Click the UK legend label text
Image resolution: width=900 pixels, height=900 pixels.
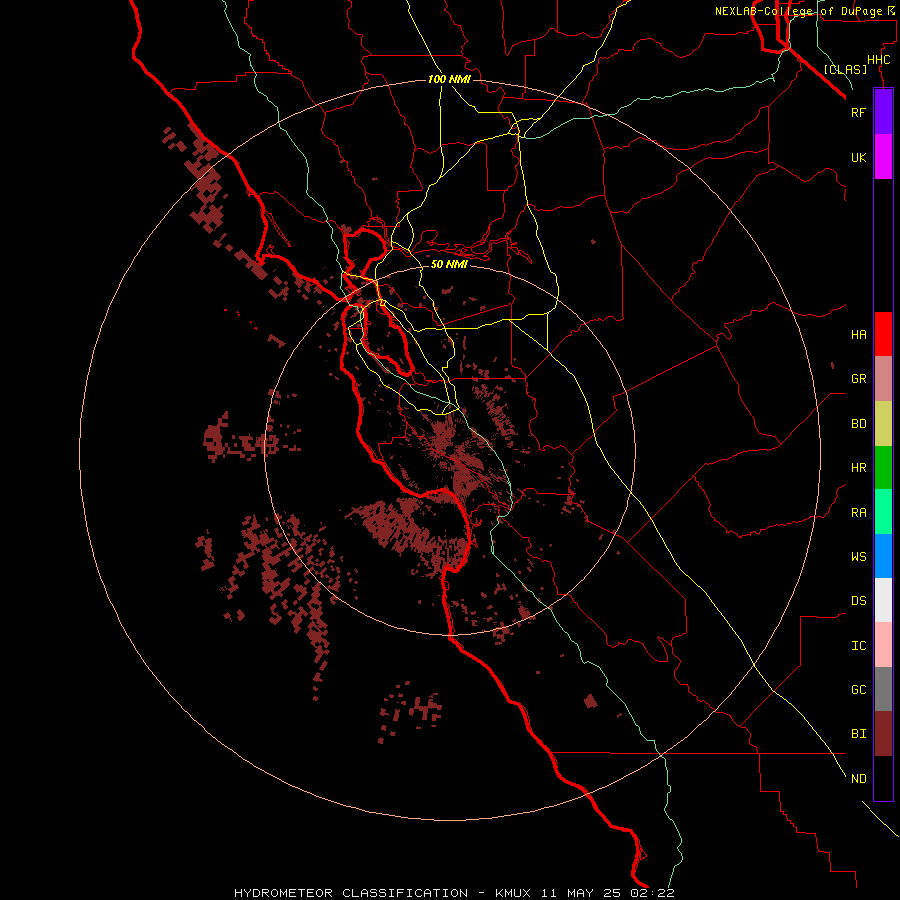[858, 157]
